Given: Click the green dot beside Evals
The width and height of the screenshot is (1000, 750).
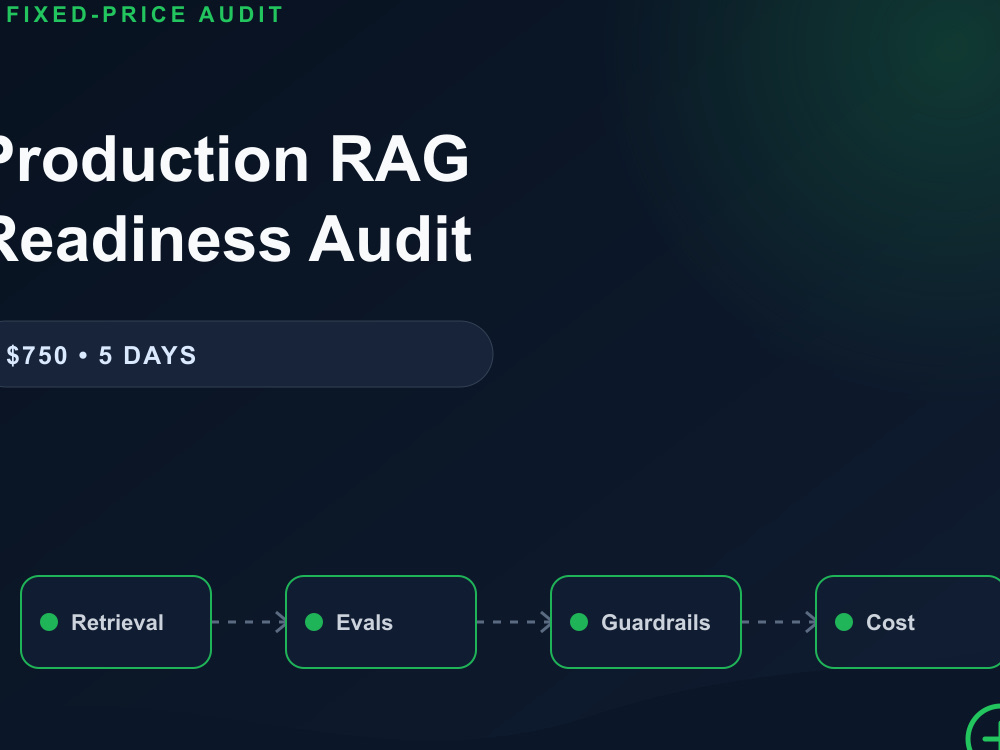Looking at the screenshot, I should point(314,622).
